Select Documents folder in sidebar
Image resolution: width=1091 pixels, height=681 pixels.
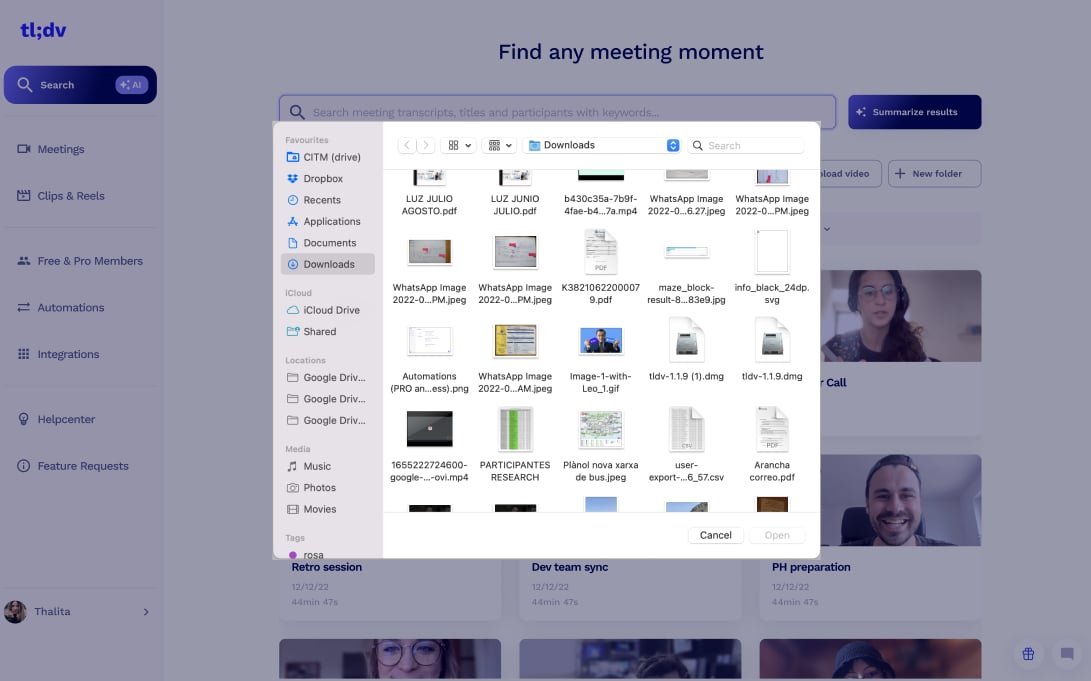point(328,243)
